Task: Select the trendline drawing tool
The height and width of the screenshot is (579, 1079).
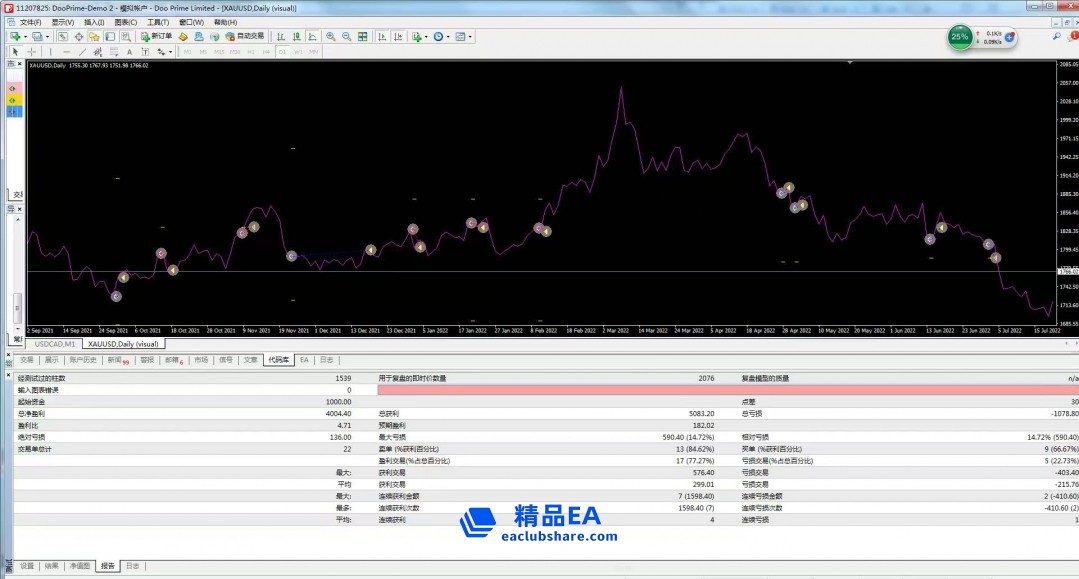Action: tap(82, 51)
